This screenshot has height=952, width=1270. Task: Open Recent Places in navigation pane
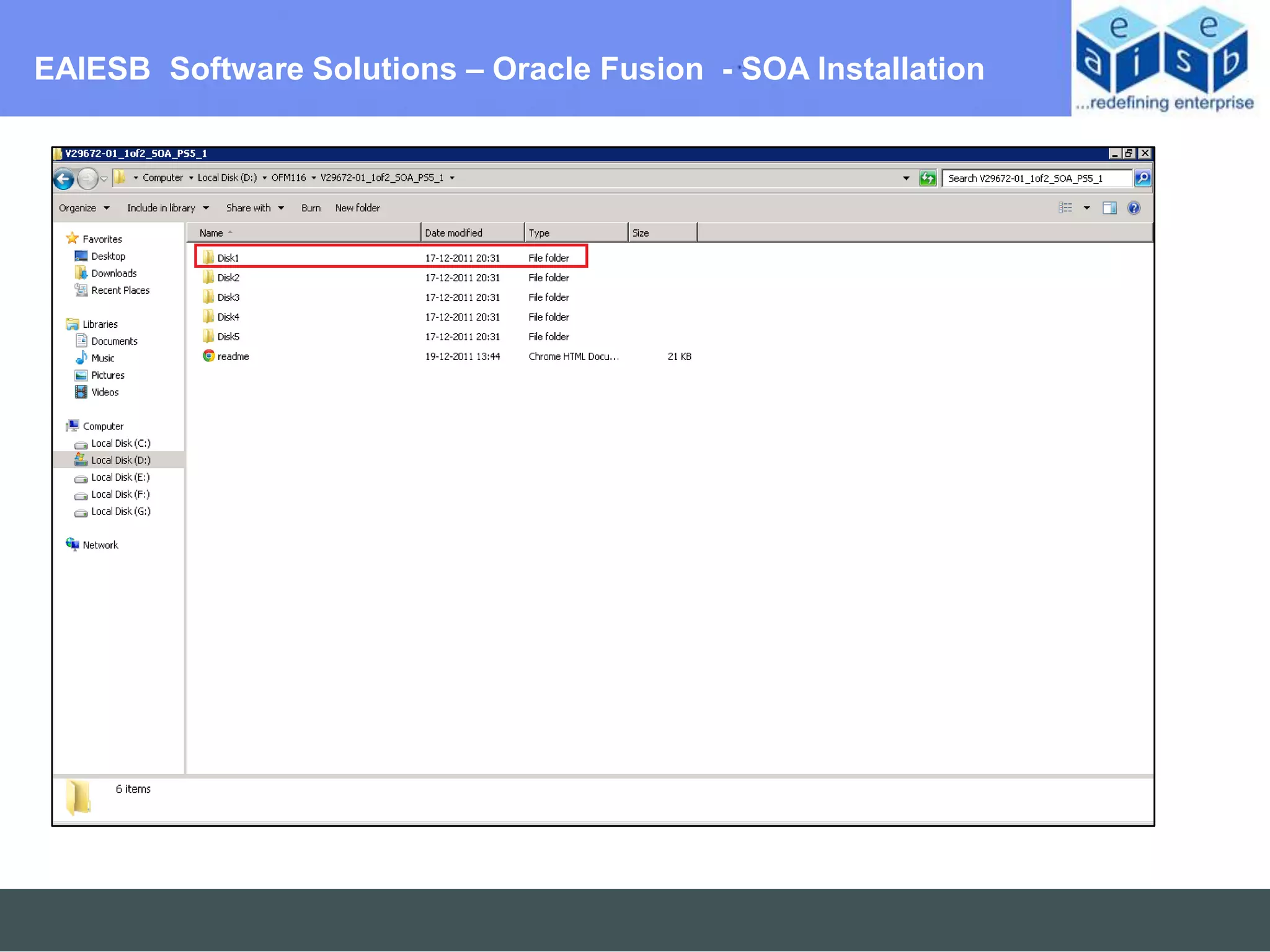coord(120,291)
